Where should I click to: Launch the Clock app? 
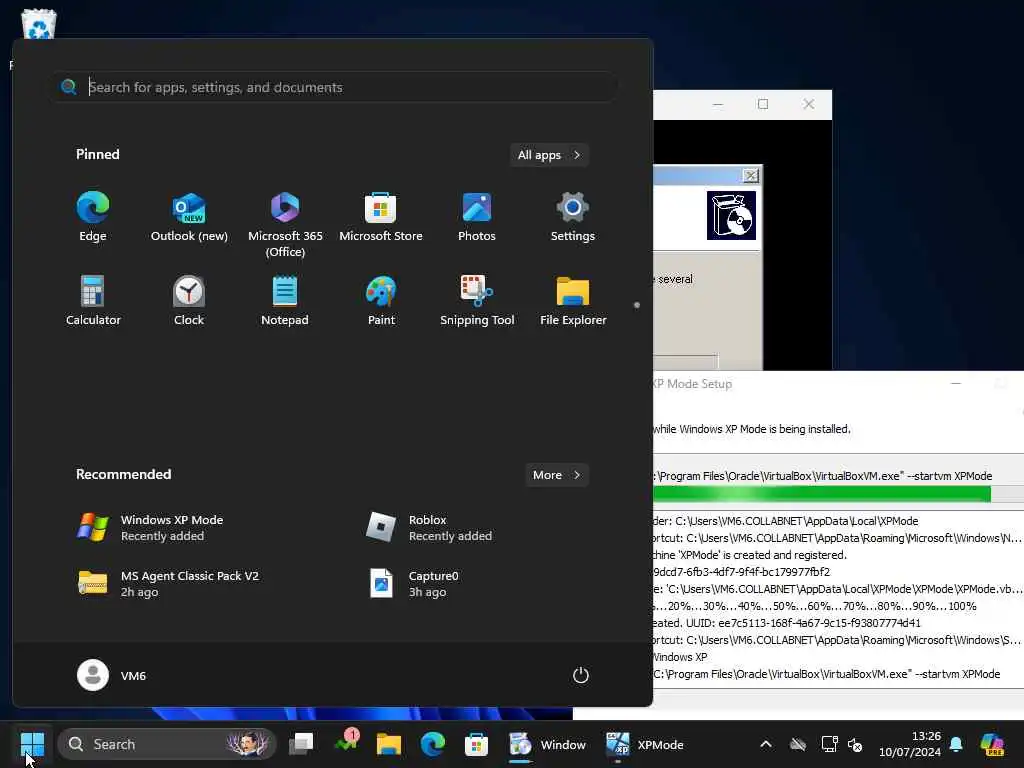(x=189, y=300)
